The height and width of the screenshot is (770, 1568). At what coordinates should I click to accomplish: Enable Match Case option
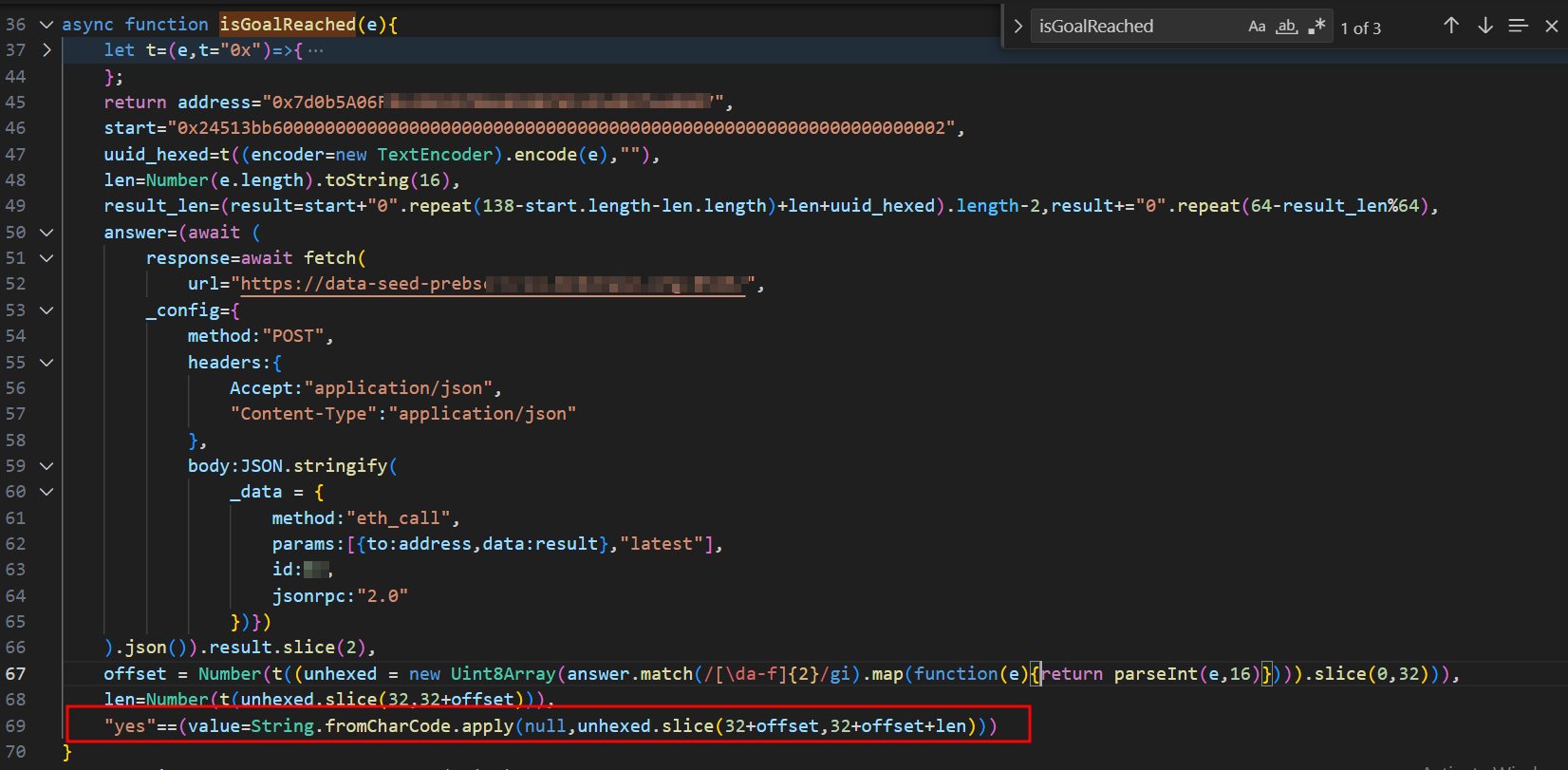click(x=1257, y=27)
